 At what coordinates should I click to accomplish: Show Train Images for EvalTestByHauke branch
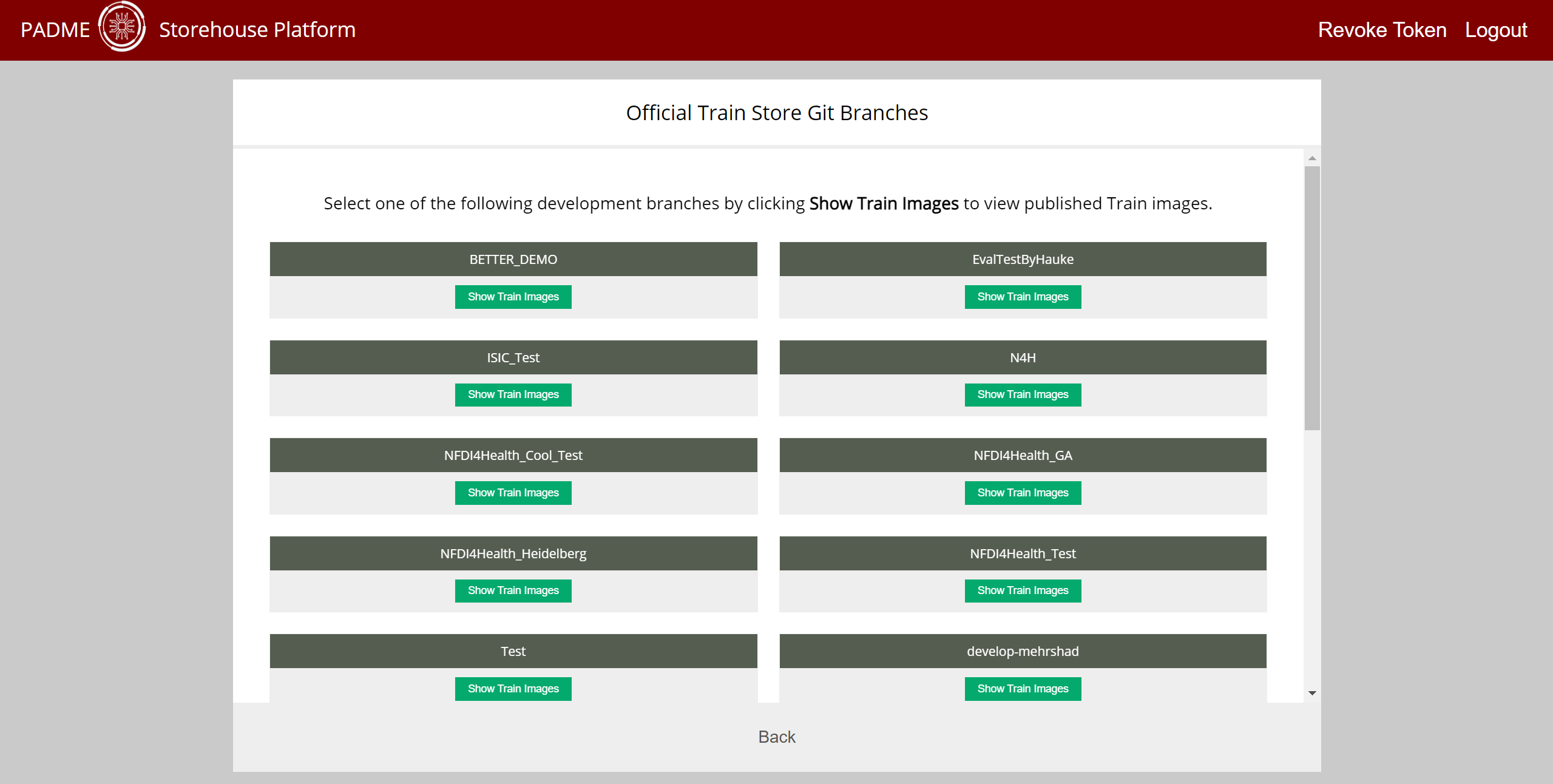[x=1023, y=297]
